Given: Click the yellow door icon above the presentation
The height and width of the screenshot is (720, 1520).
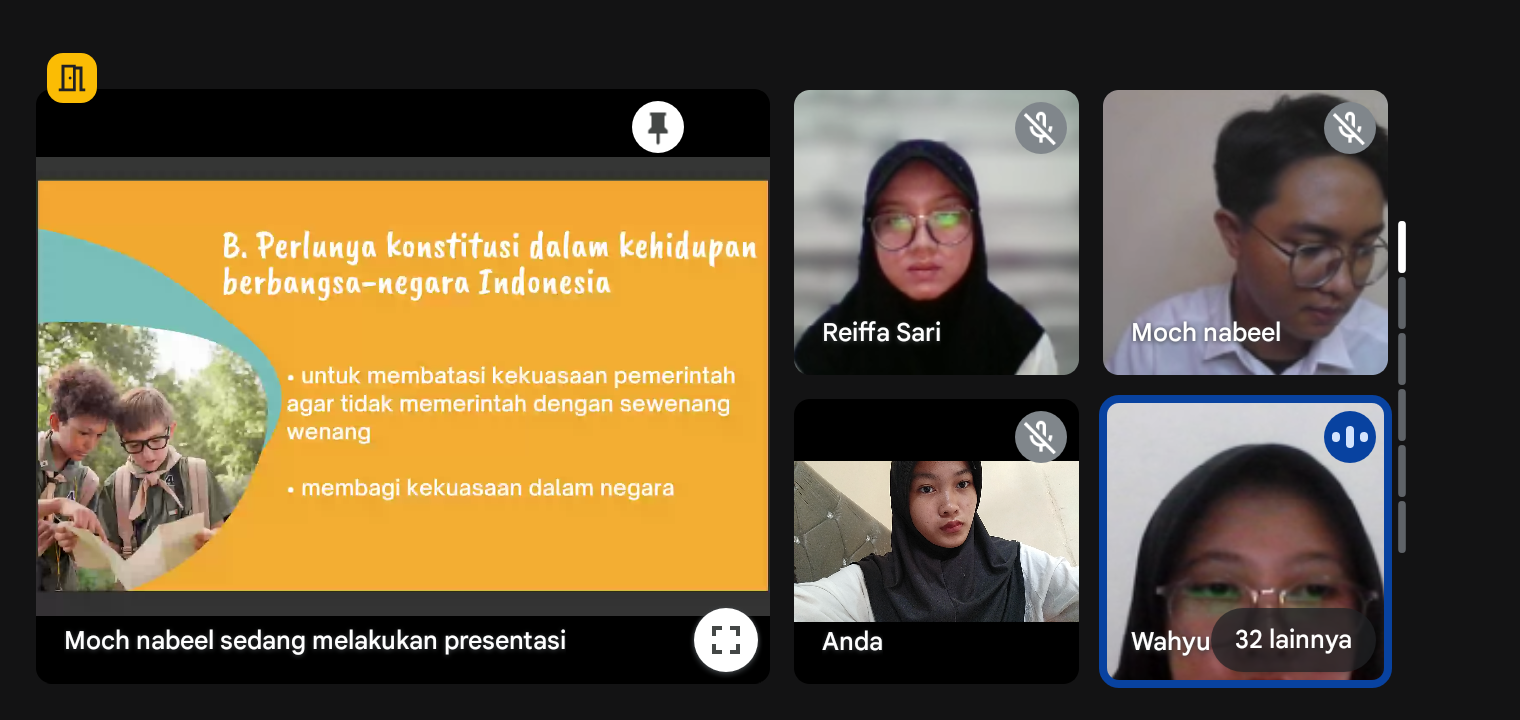Looking at the screenshot, I should [x=72, y=78].
